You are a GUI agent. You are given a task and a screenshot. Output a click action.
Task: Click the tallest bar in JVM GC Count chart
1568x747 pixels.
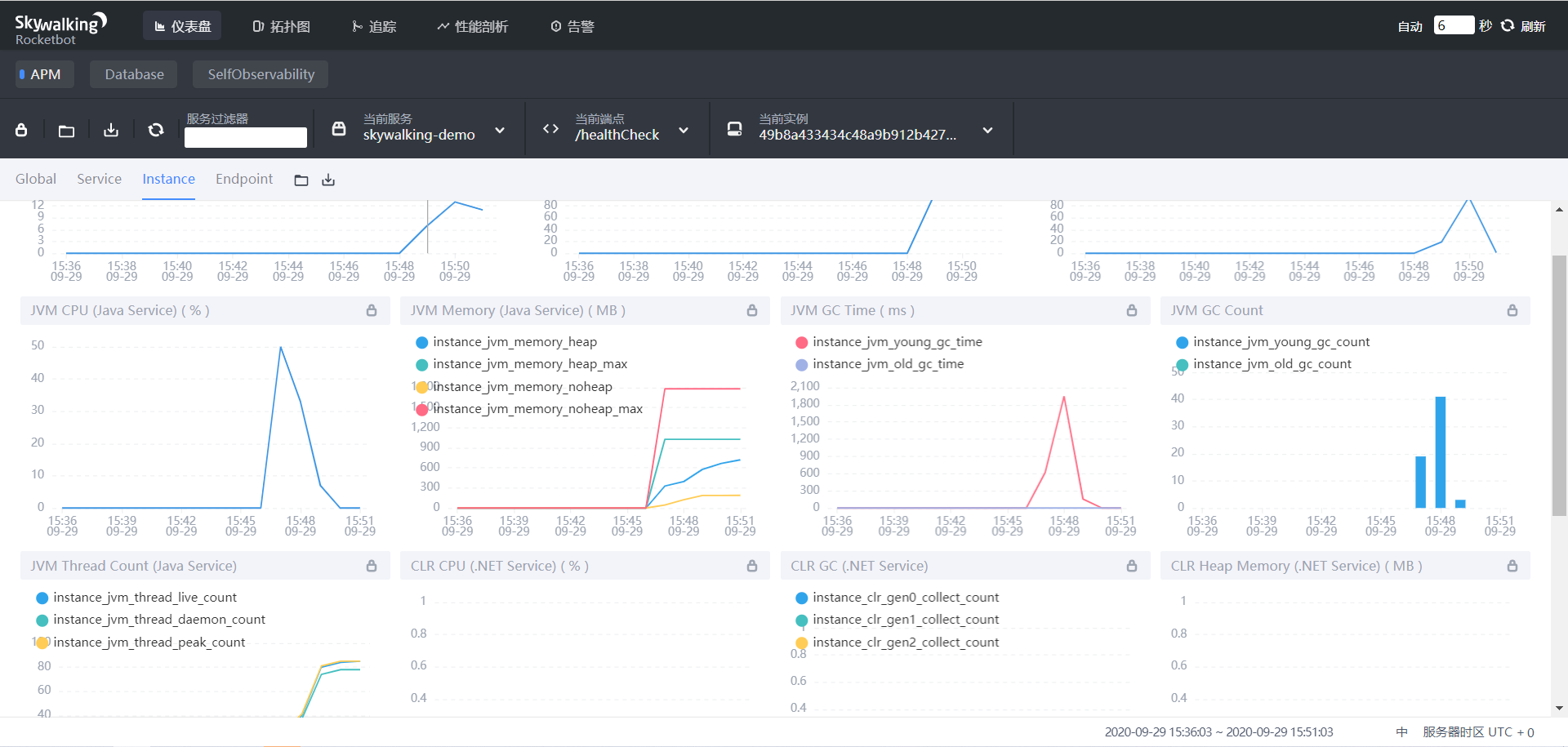(1441, 452)
